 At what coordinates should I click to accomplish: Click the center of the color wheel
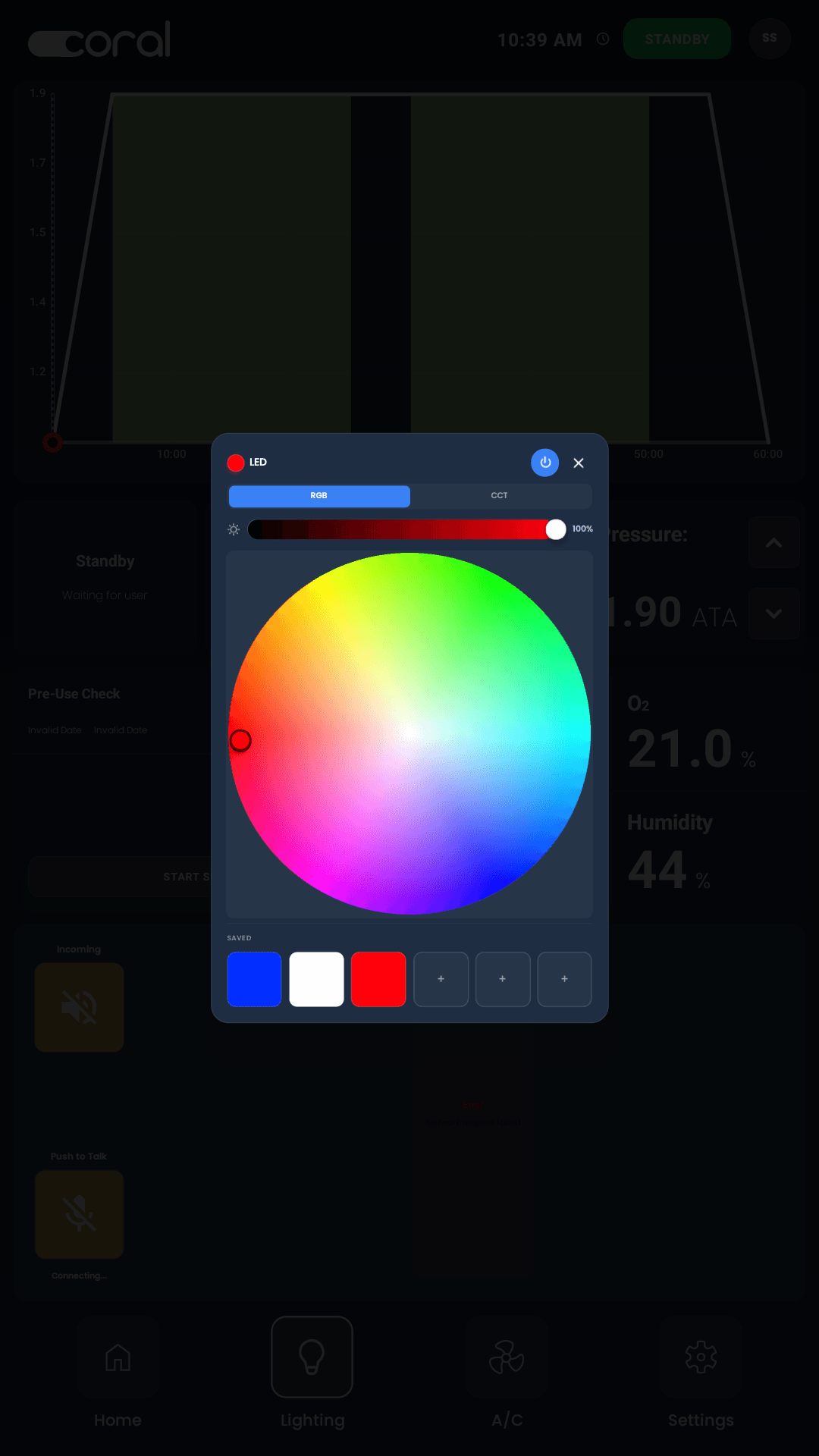click(x=409, y=733)
